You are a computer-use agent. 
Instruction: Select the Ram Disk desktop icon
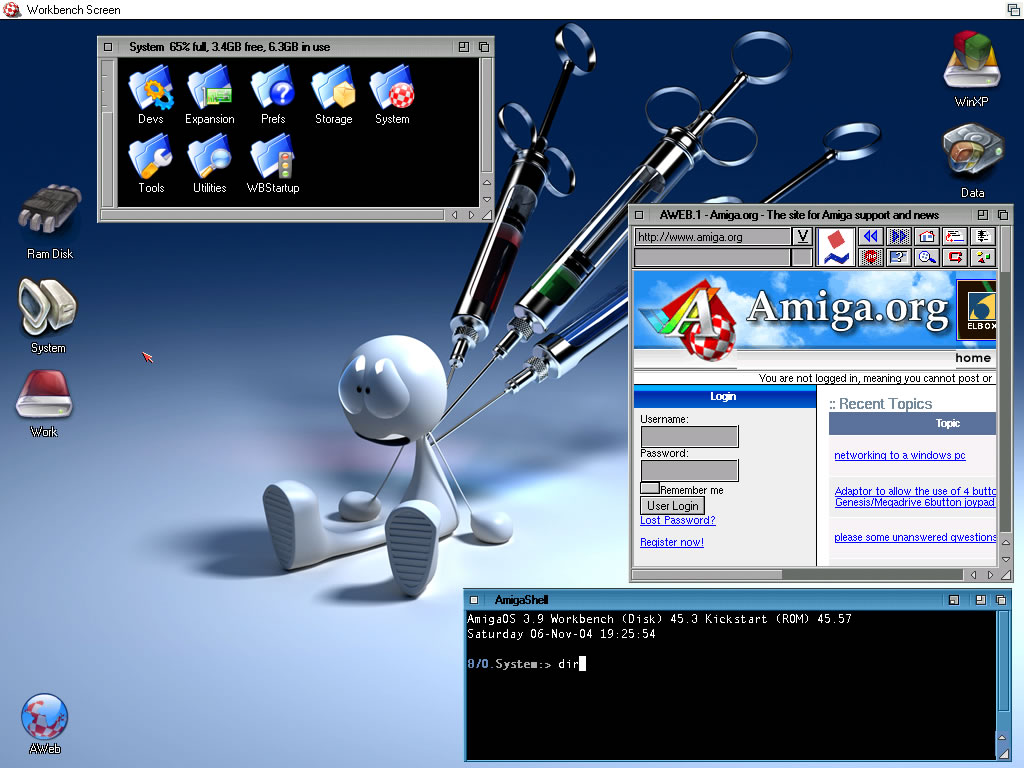50,222
